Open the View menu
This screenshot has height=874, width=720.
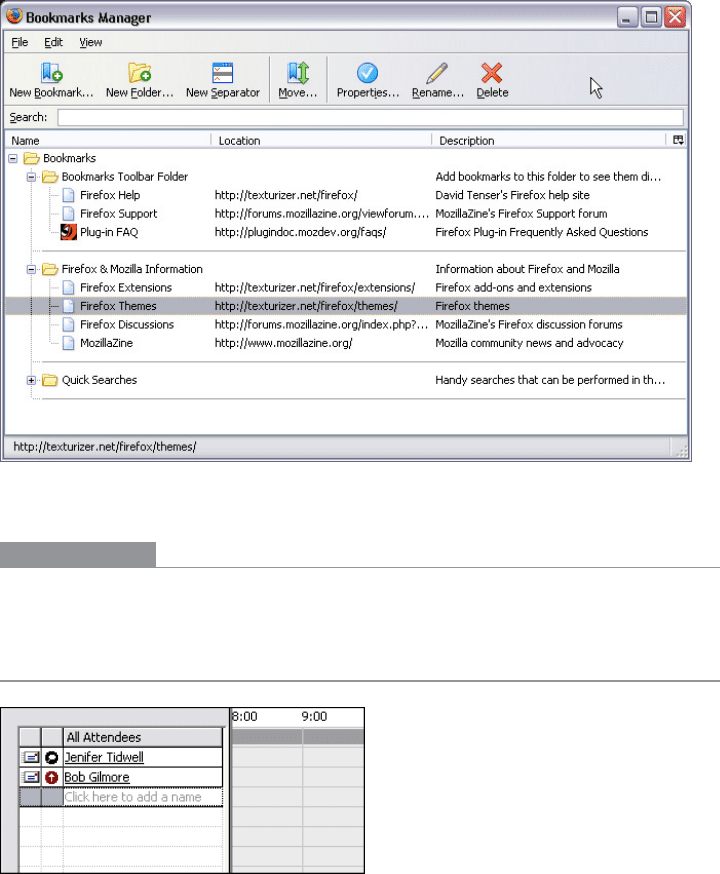tap(90, 42)
